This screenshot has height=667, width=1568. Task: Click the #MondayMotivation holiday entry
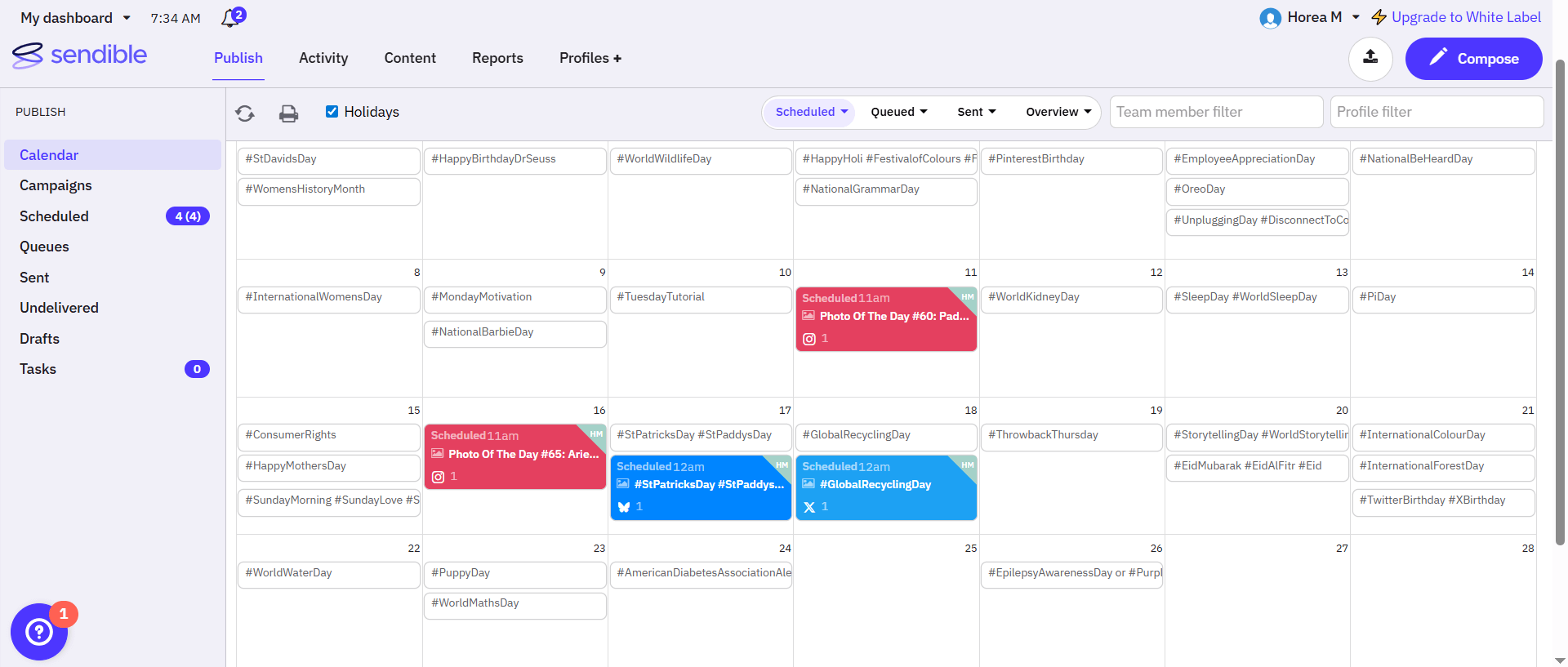tap(515, 298)
